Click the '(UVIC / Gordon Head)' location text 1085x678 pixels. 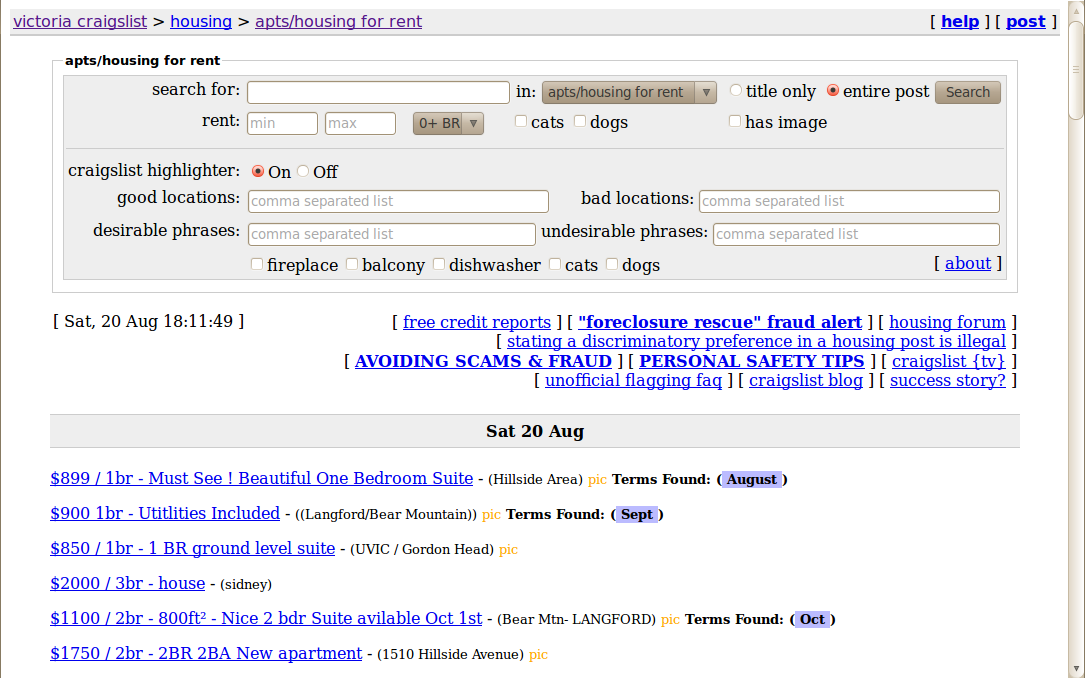(x=422, y=550)
